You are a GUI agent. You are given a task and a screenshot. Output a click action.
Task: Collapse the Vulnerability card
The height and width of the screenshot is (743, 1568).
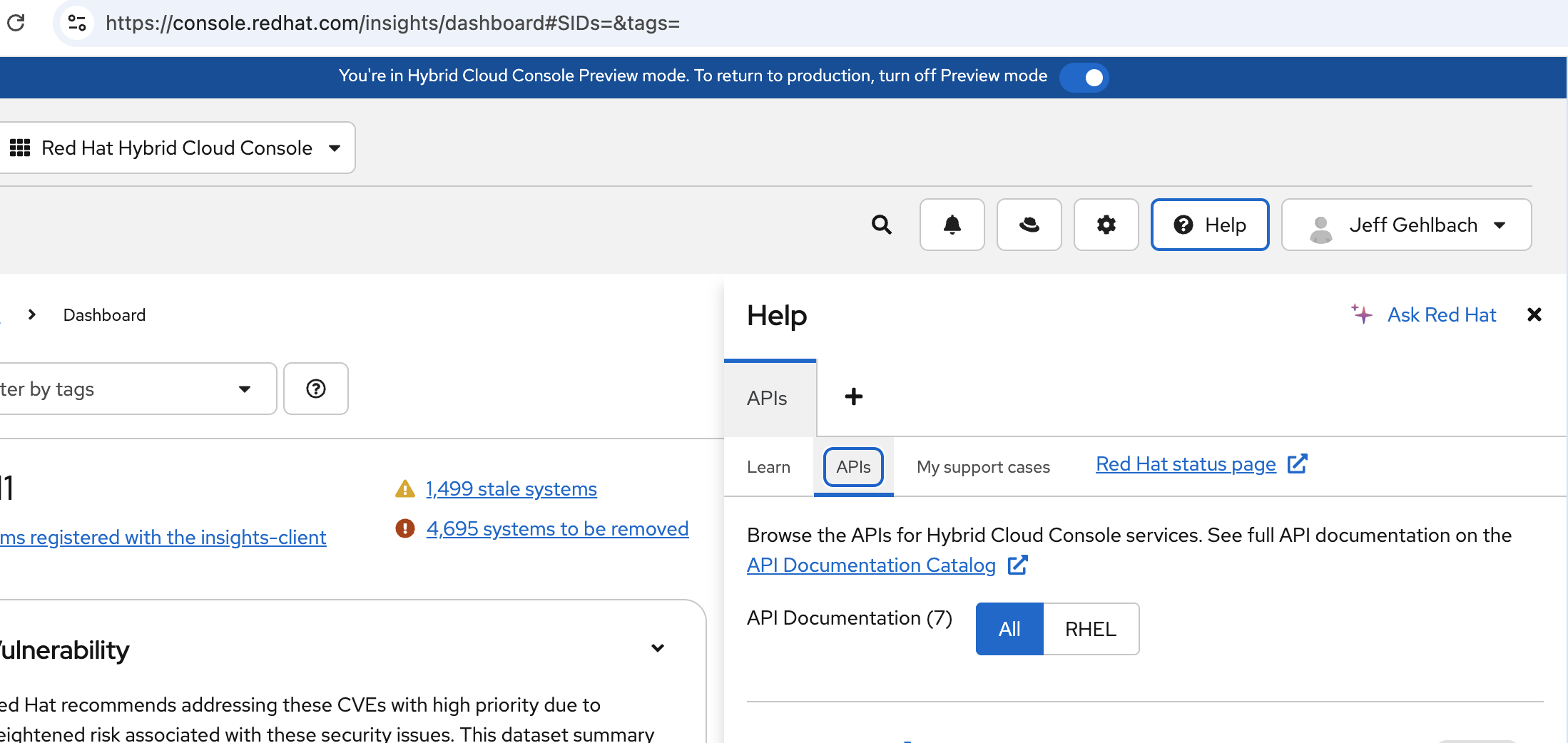click(x=658, y=648)
